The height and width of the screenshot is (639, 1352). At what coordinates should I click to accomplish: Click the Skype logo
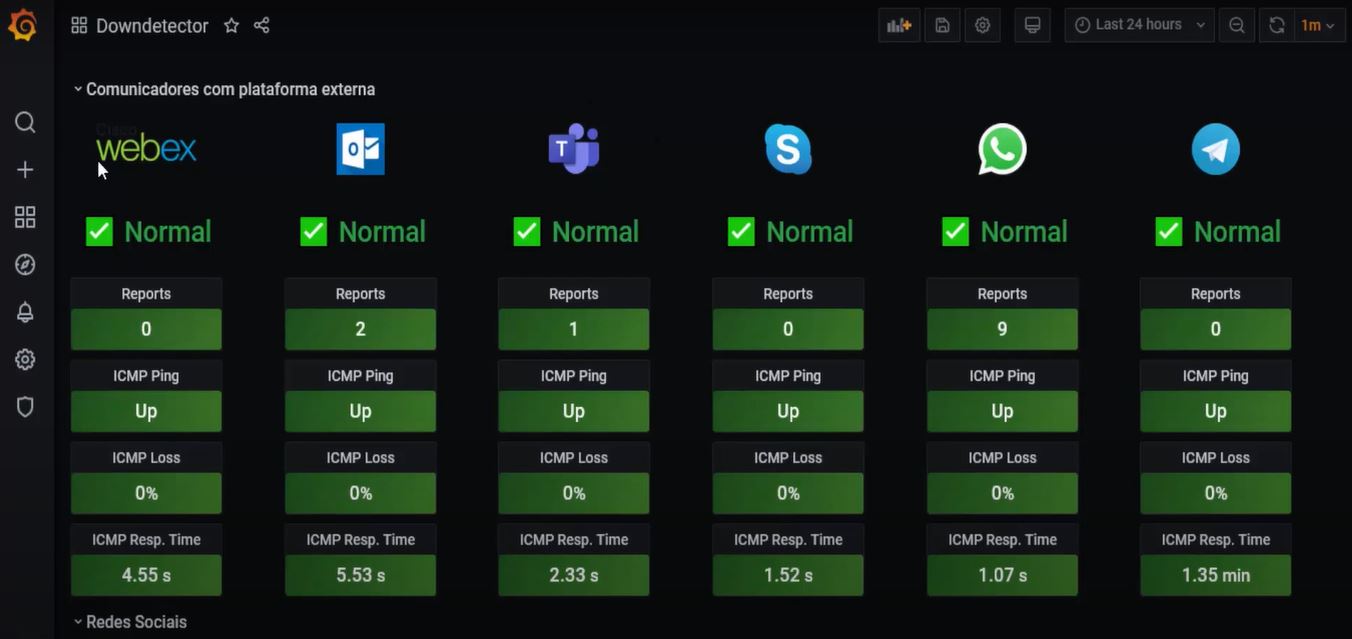click(788, 149)
